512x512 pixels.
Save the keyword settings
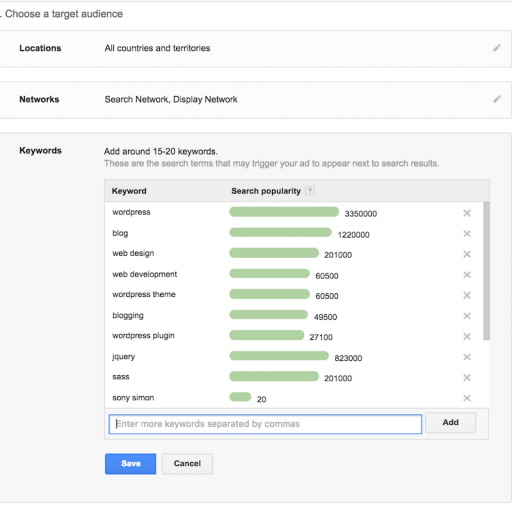(130, 464)
